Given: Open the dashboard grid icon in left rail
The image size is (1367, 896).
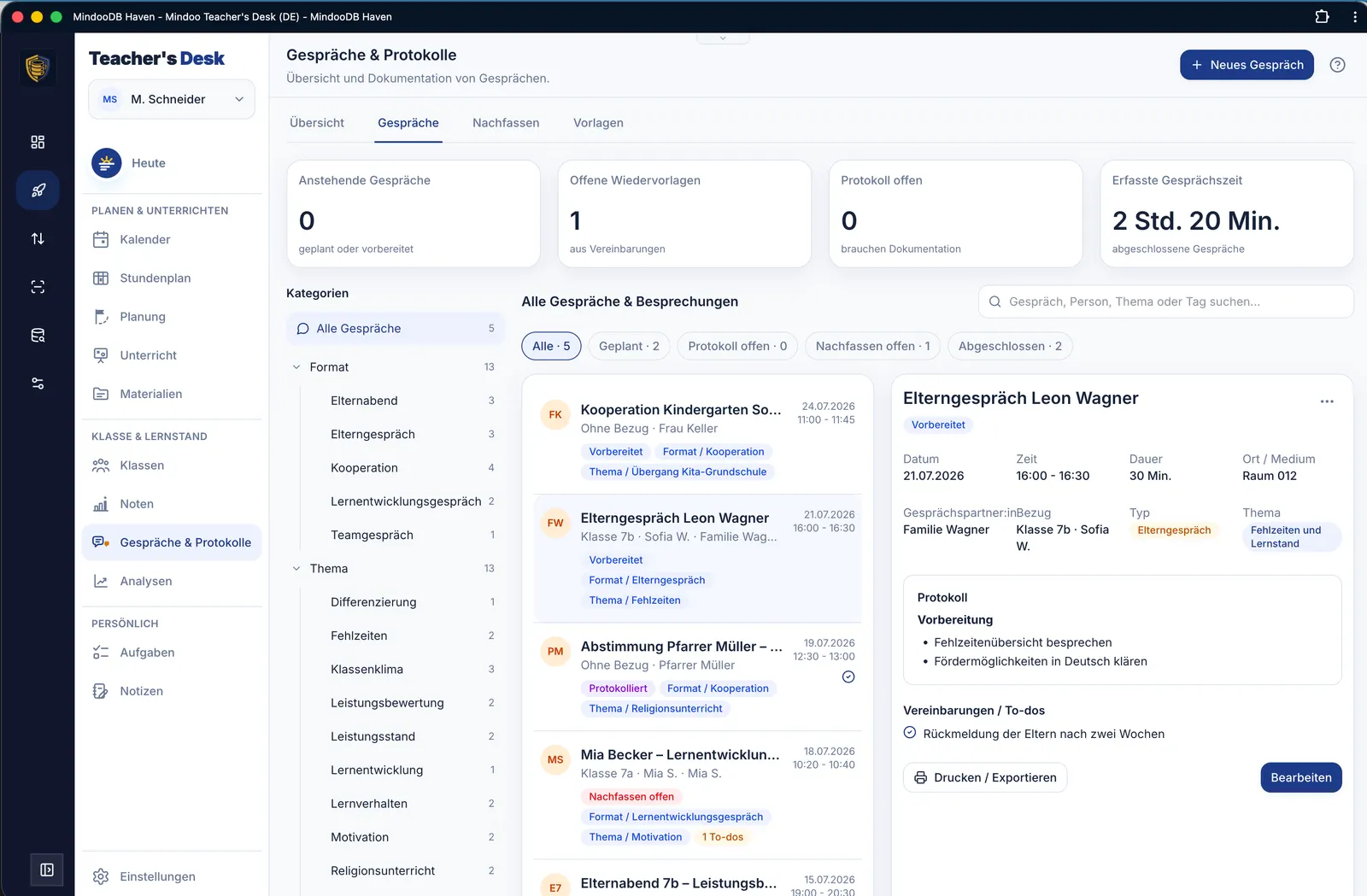Looking at the screenshot, I should coord(38,142).
